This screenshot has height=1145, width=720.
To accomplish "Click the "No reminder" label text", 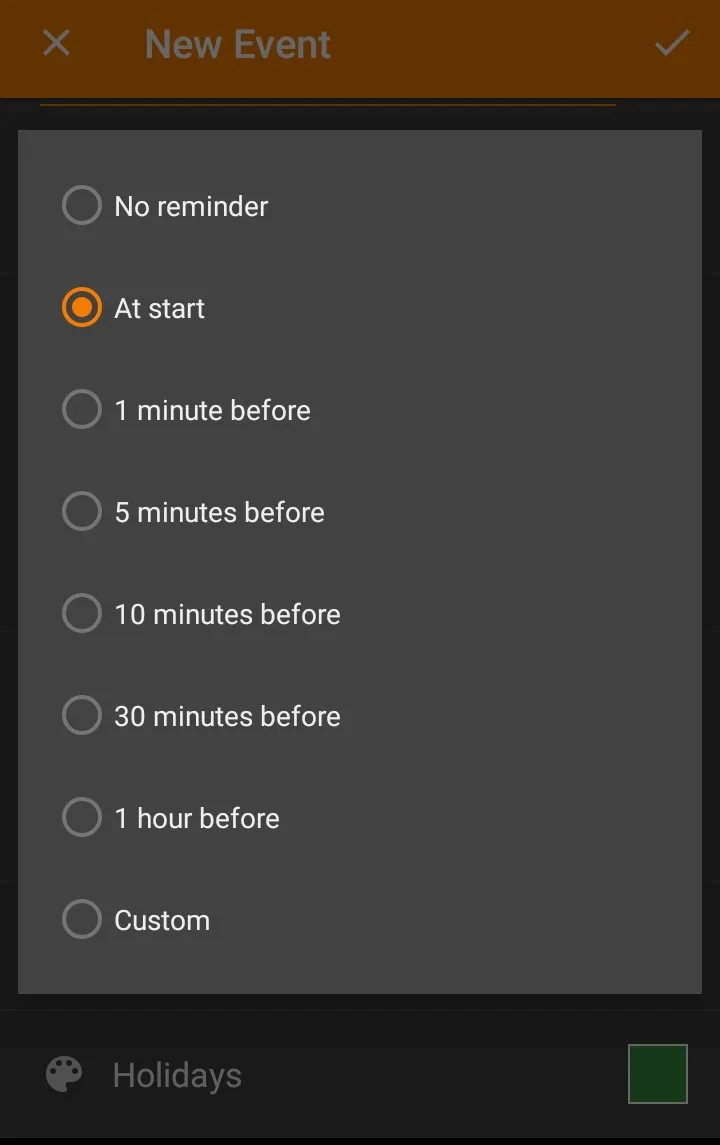I will 191,206.
